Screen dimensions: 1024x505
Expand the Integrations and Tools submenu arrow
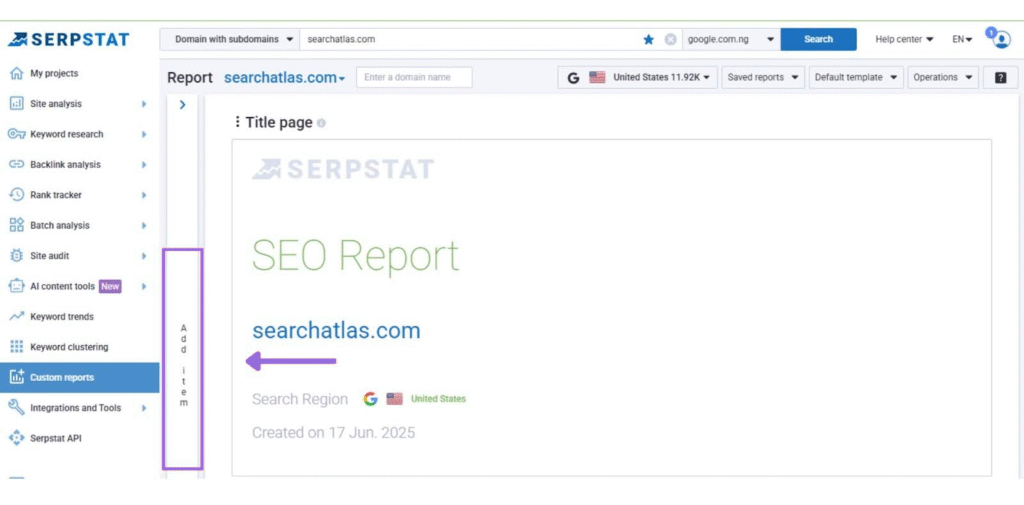144,408
